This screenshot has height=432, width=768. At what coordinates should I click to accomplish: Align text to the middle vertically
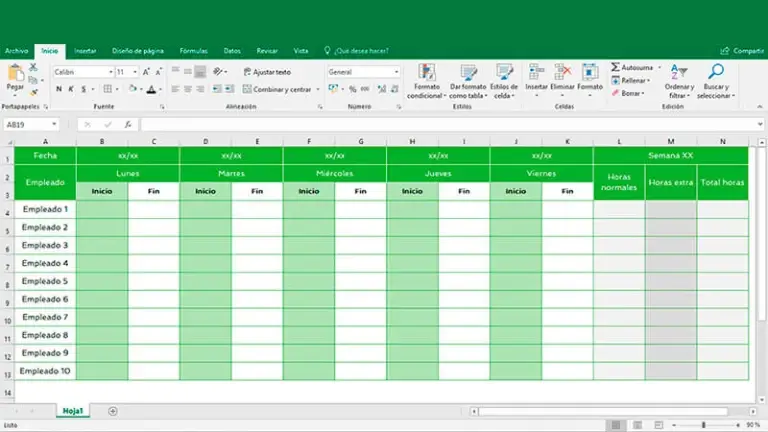pyautogui.click(x=188, y=72)
